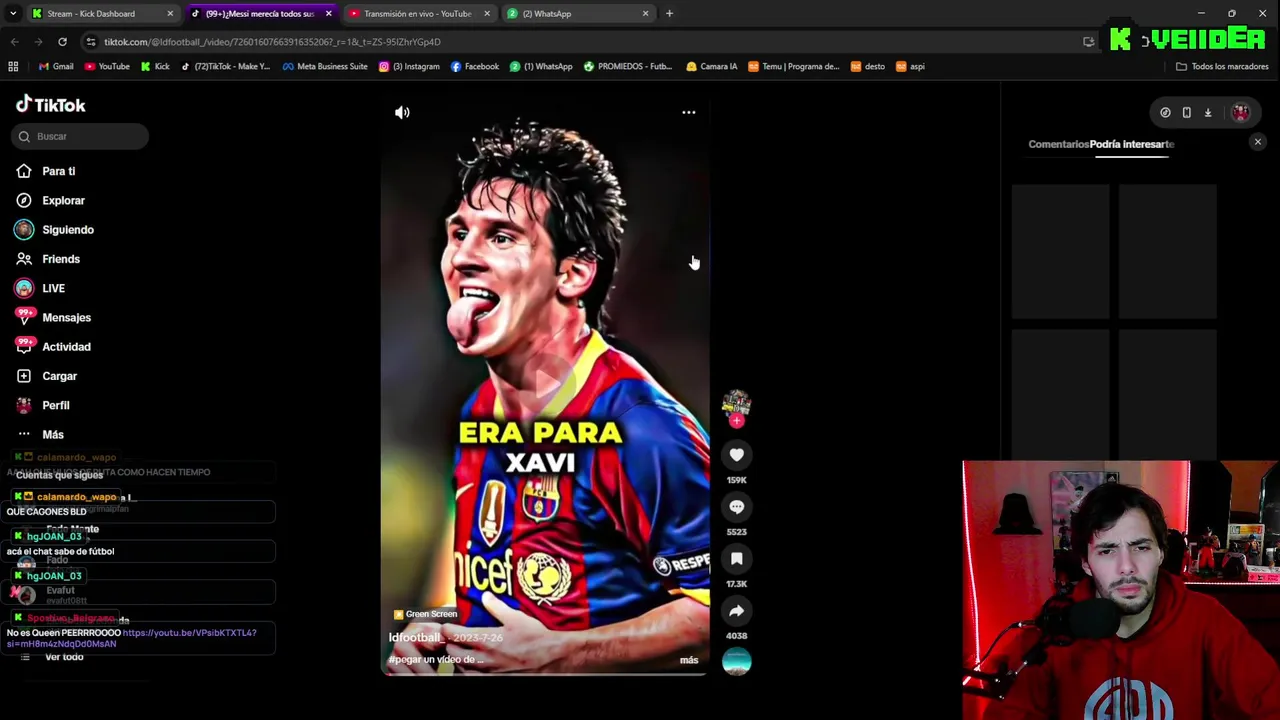The image size is (1280, 720).
Task: Click the youtu.be link in chat overlay
Action: [189, 633]
